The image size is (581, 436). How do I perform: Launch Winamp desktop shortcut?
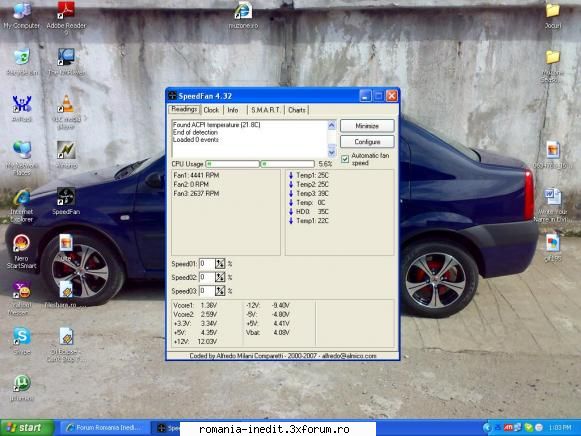pos(66,155)
